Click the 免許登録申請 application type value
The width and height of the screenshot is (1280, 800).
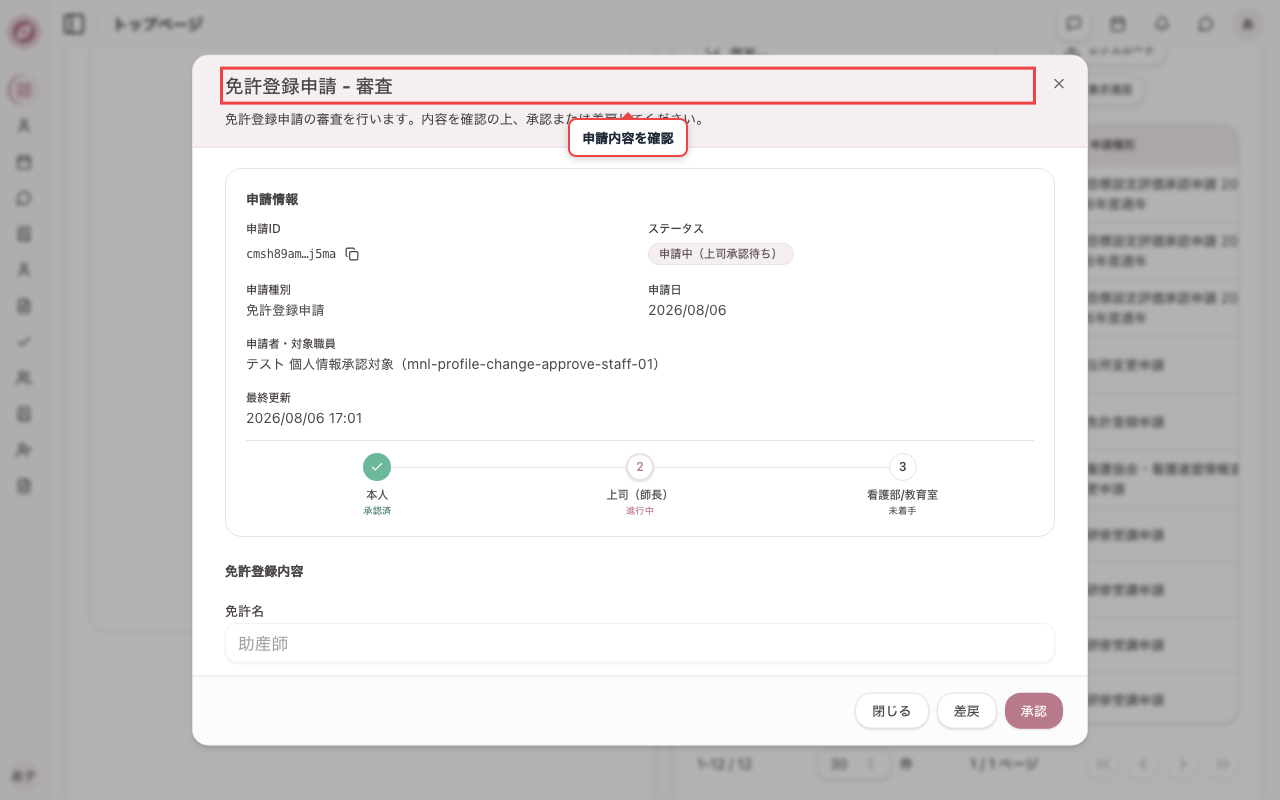(285, 310)
